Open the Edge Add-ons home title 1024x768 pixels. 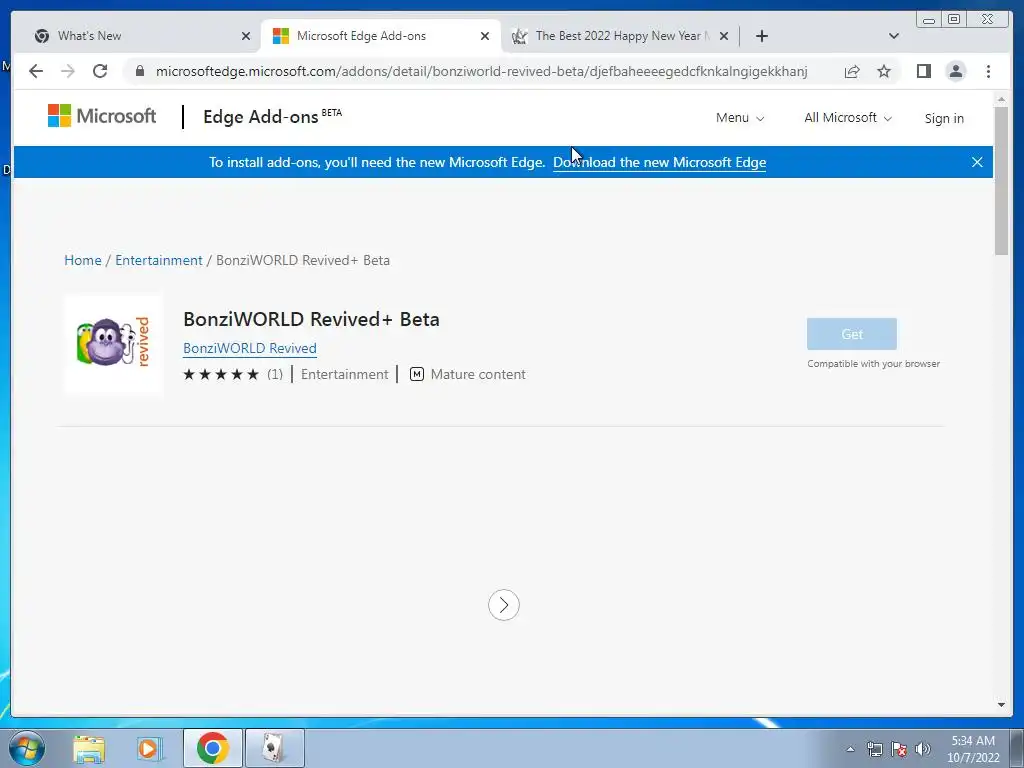coord(272,117)
